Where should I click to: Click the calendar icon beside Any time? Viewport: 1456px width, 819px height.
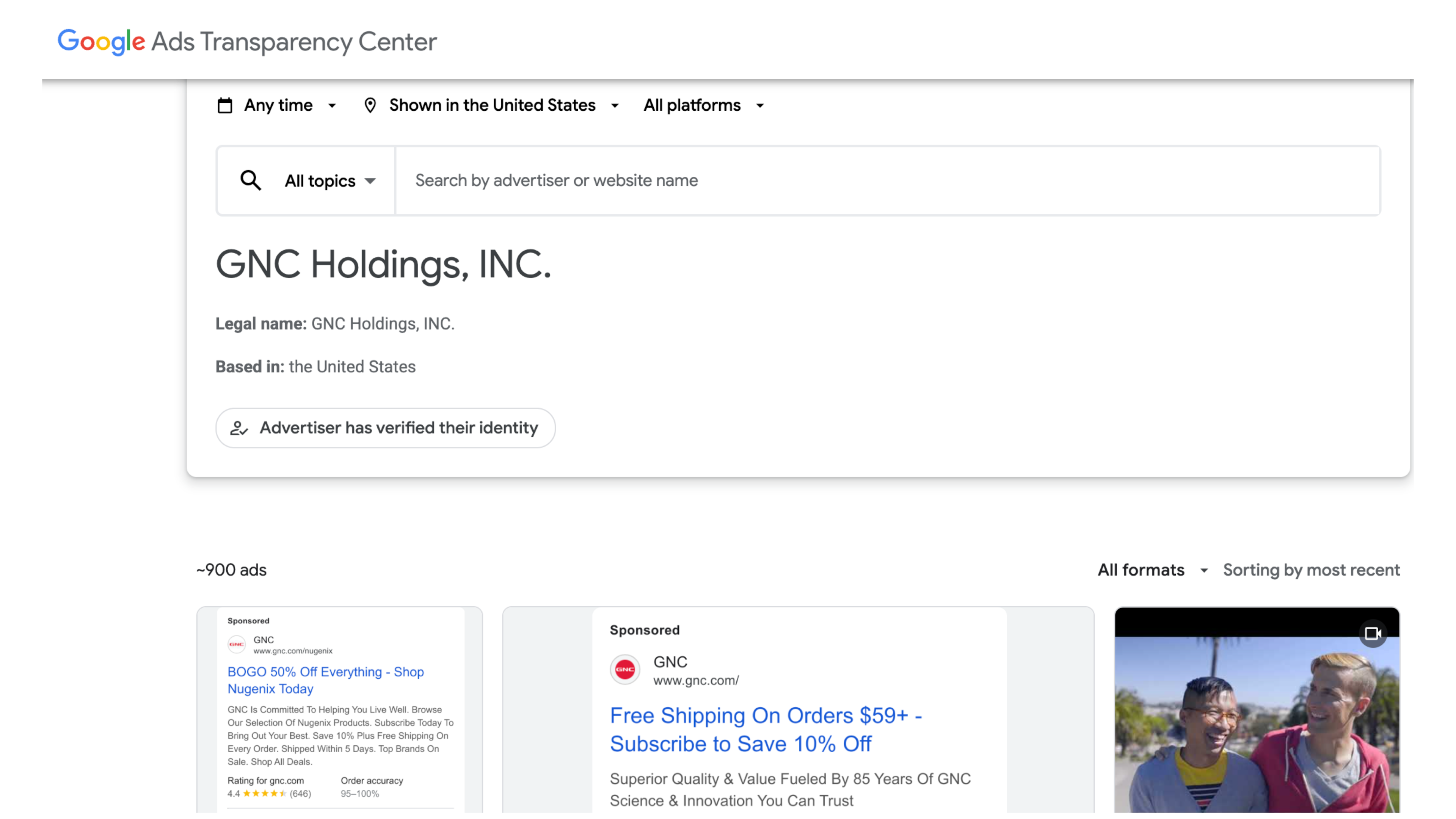tap(225, 106)
